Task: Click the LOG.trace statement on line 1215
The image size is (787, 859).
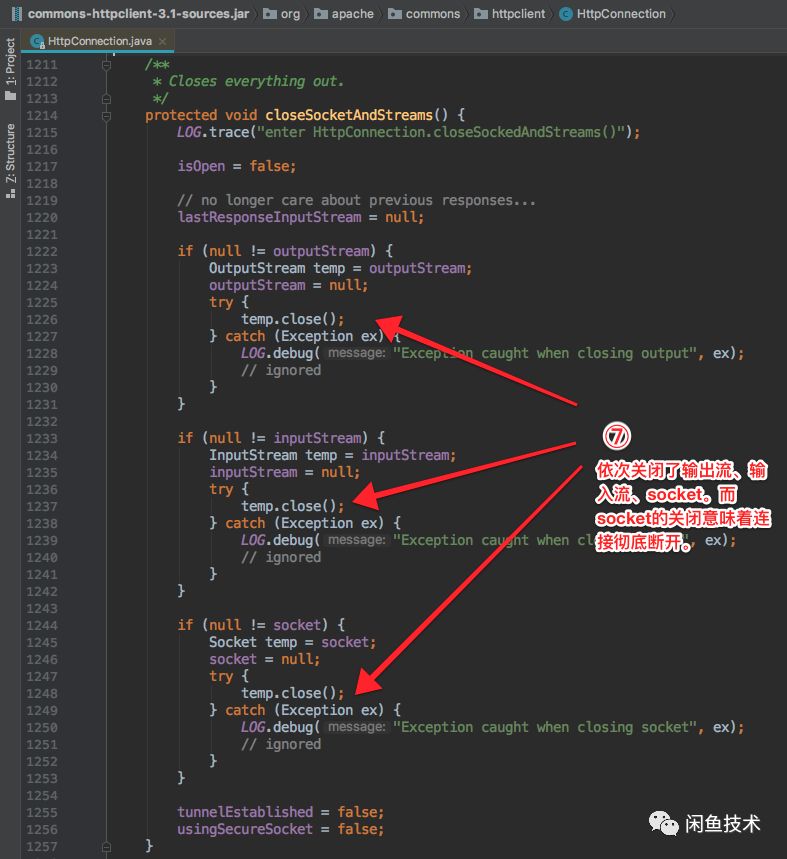Action: tap(408, 132)
